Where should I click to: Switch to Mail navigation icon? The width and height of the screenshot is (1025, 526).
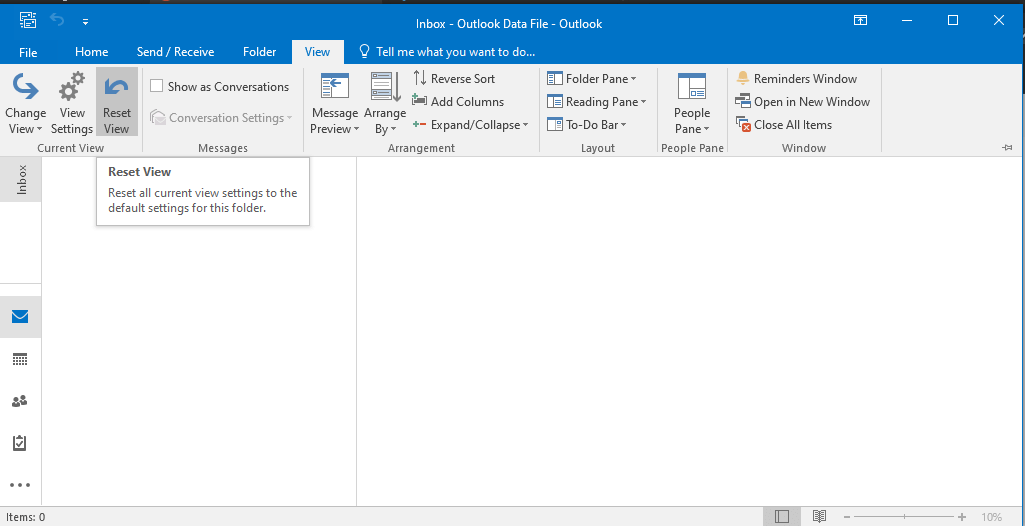click(x=20, y=317)
